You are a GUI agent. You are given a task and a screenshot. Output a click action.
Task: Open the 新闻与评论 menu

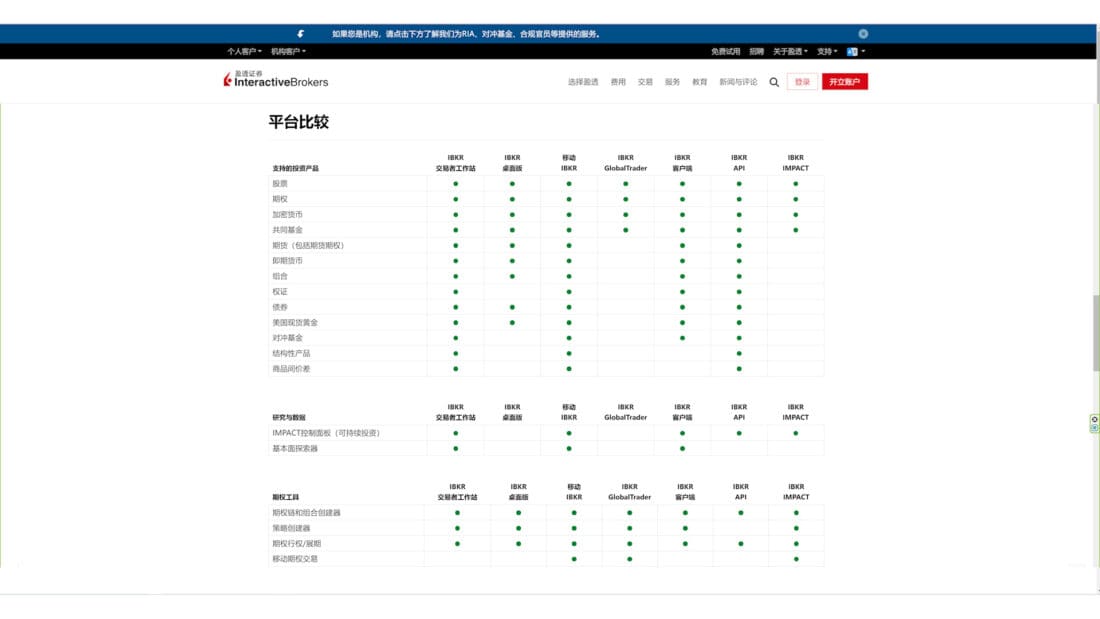pos(738,82)
